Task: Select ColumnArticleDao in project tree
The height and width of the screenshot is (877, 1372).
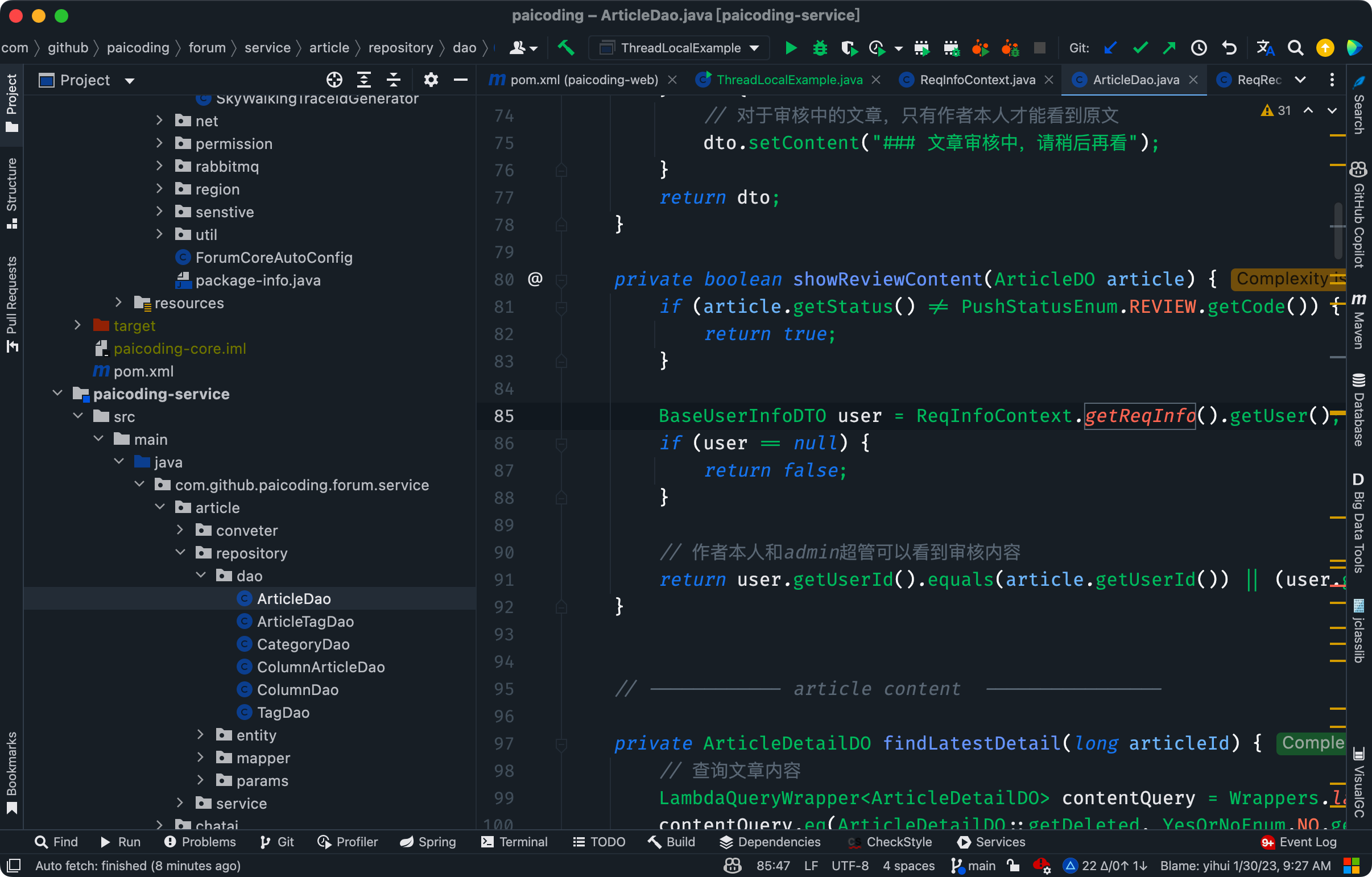Action: [320, 667]
